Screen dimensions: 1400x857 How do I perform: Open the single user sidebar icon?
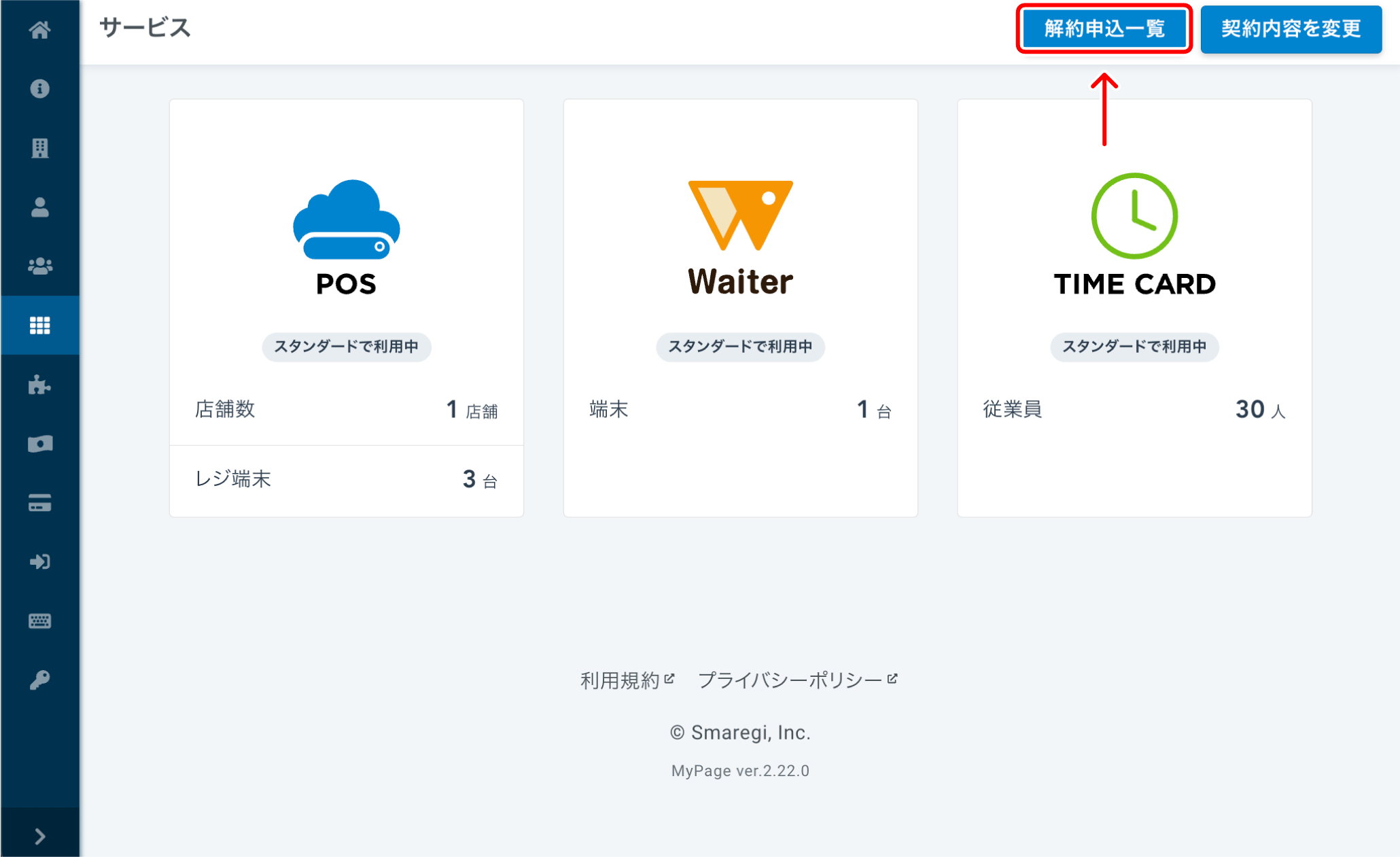(x=39, y=207)
